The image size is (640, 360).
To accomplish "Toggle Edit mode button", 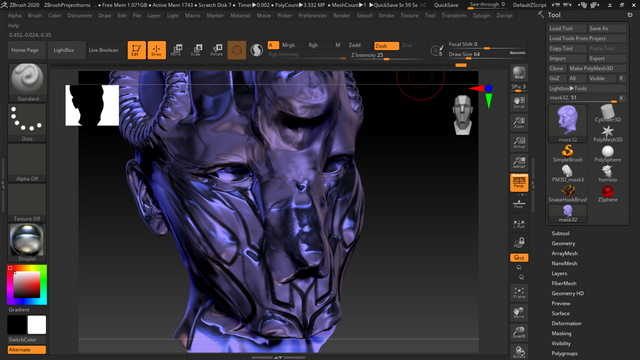I will (136, 50).
